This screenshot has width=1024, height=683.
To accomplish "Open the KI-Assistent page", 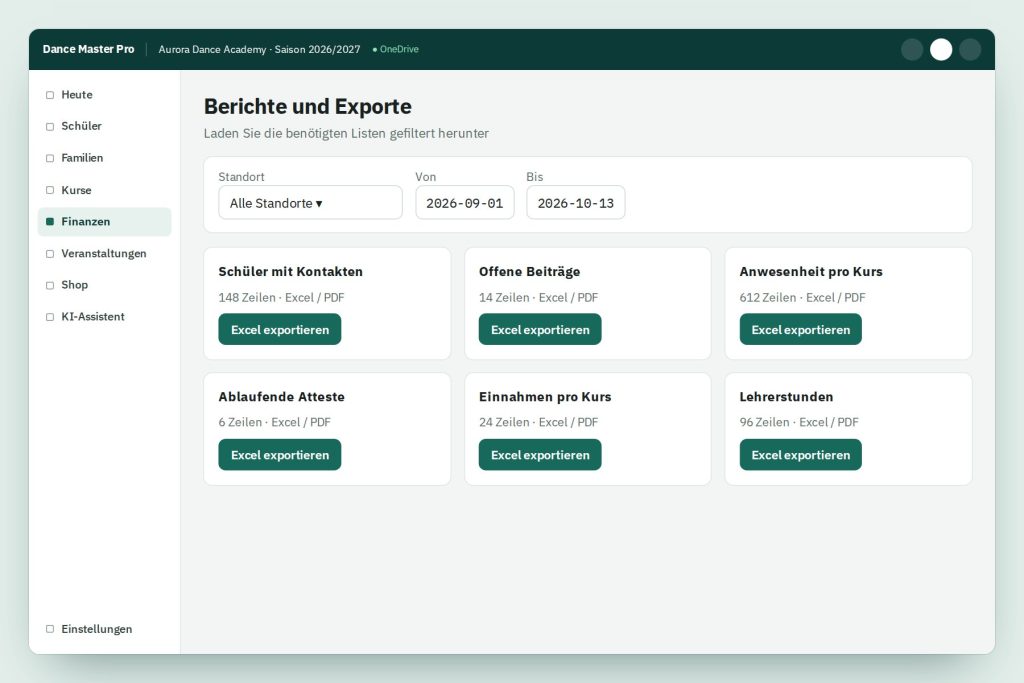I will [x=104, y=317].
